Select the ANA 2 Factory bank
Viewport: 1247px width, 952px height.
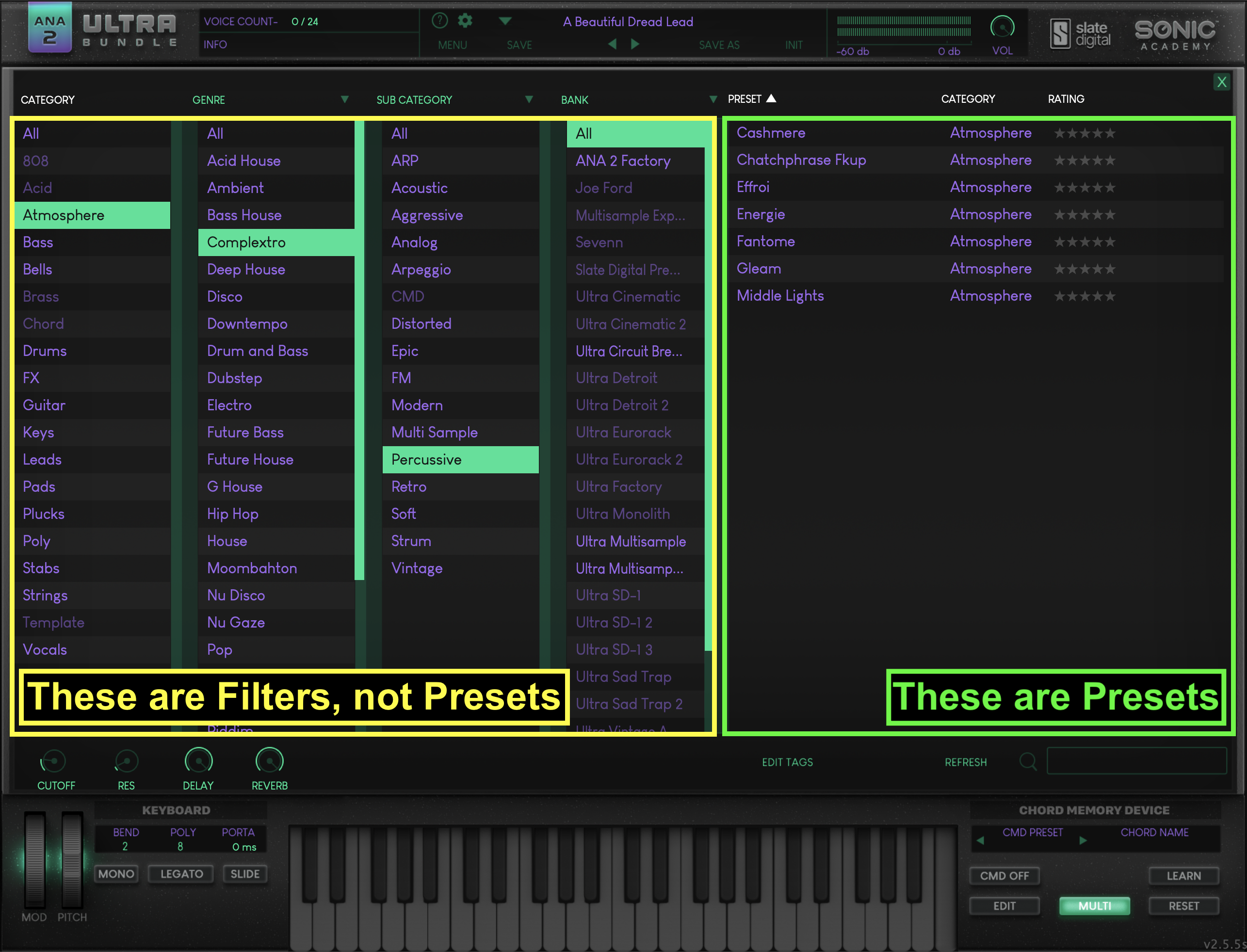636,161
